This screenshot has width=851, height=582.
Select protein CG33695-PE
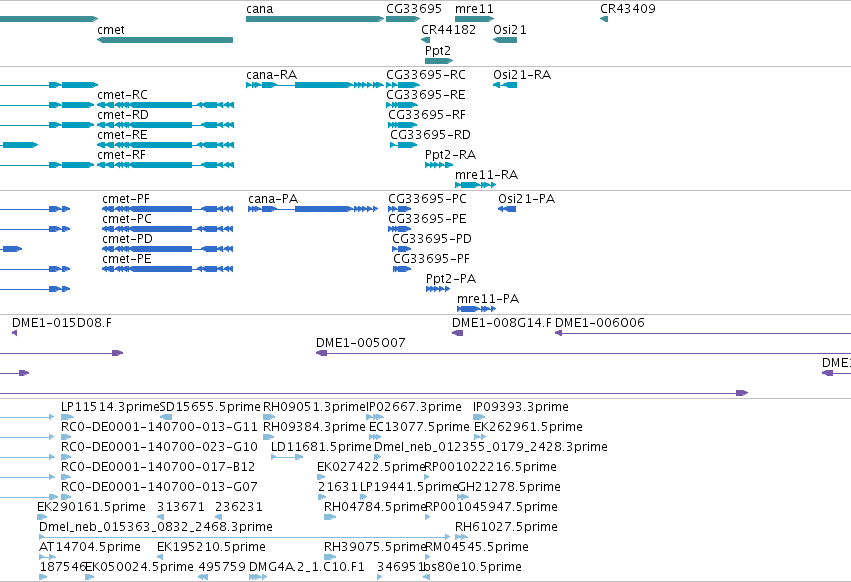(x=399, y=230)
